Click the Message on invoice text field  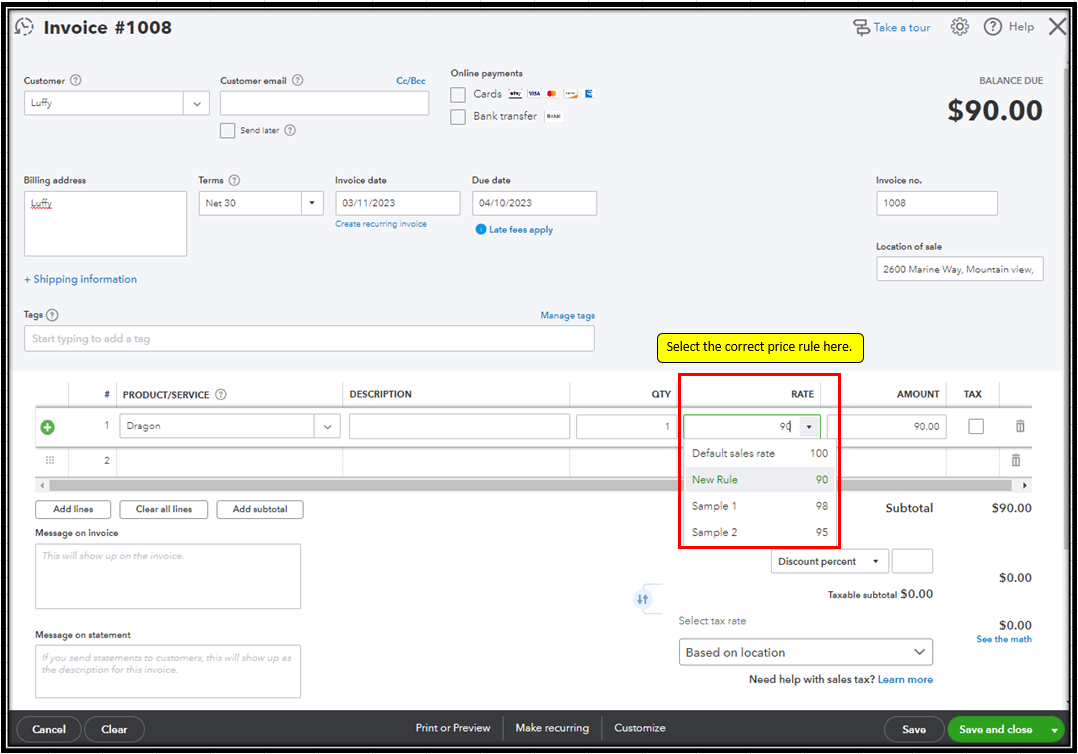point(168,576)
